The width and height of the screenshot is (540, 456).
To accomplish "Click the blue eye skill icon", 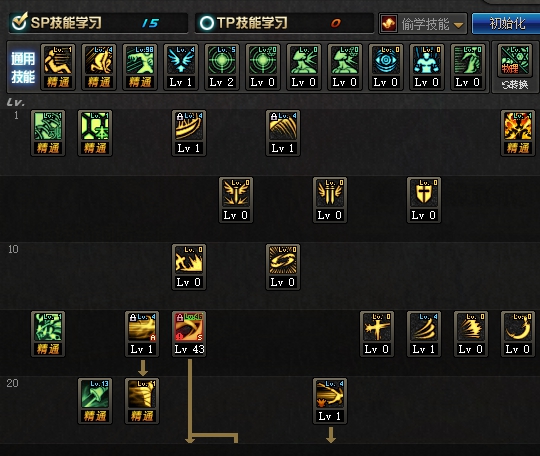I will 386,67.
